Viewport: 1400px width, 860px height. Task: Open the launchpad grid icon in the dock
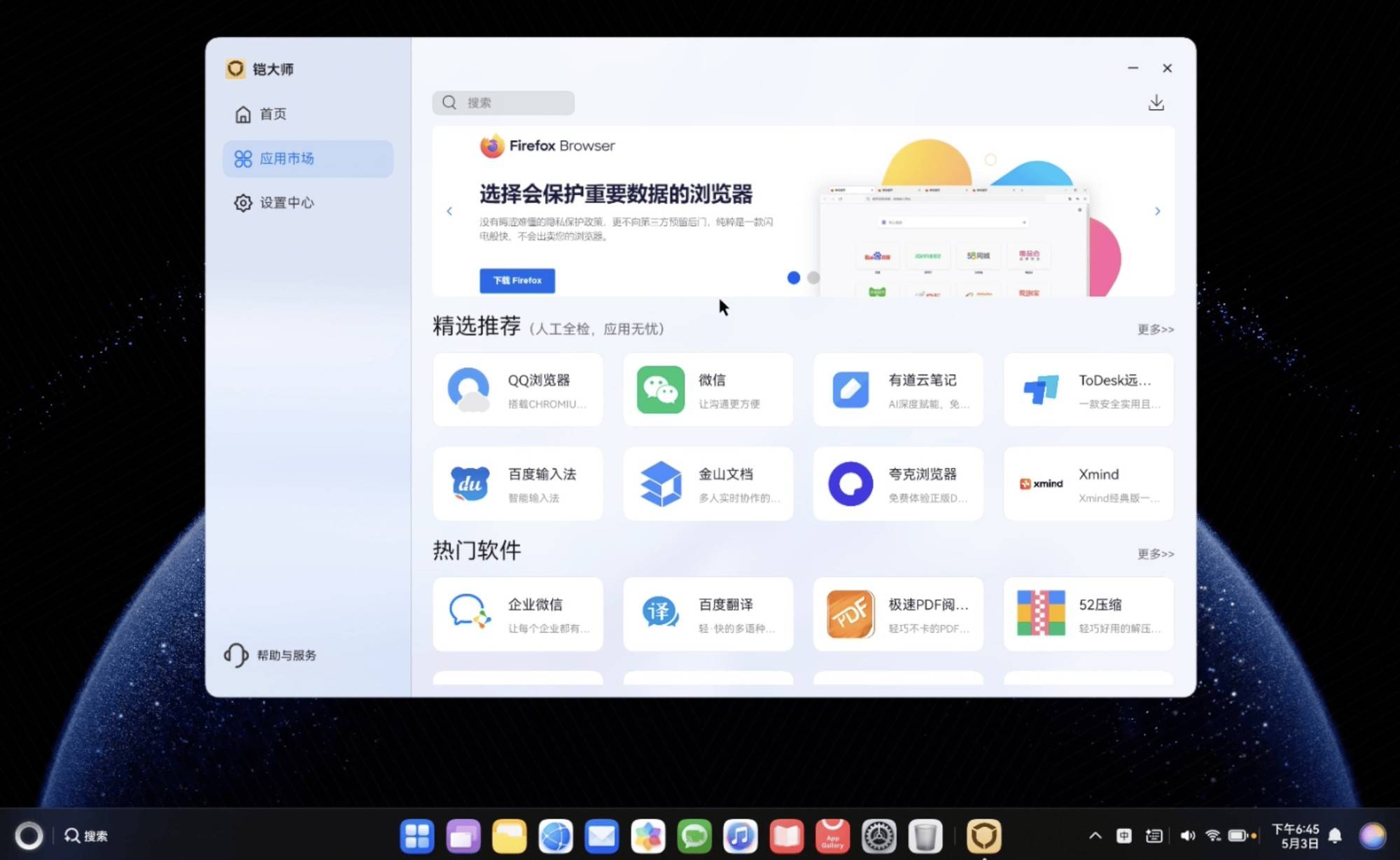tap(417, 835)
